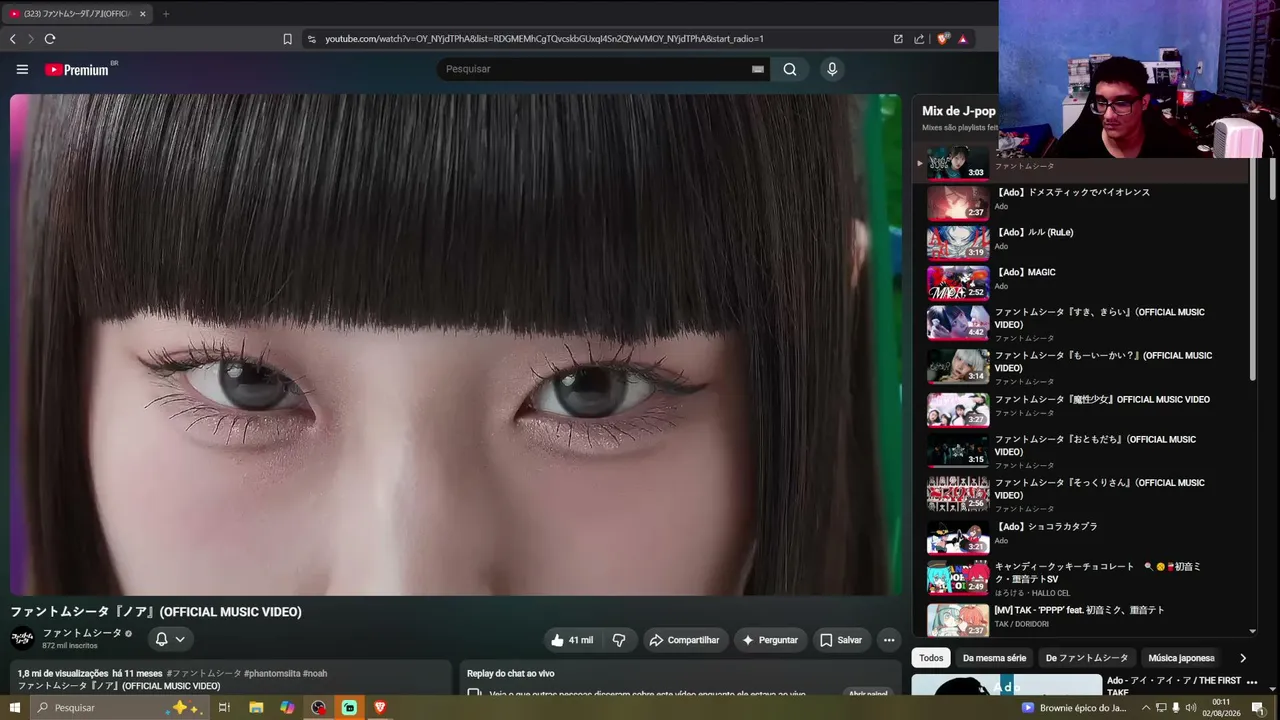Click the browser back arrow

12,39
